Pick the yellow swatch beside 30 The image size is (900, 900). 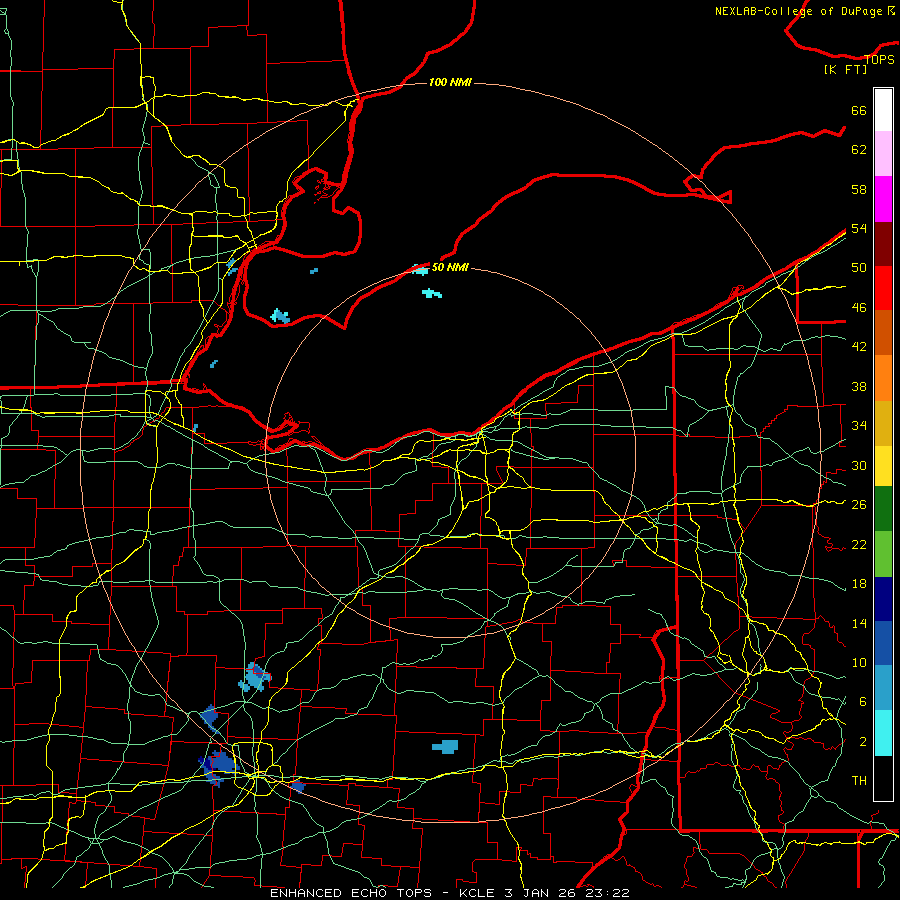(883, 466)
